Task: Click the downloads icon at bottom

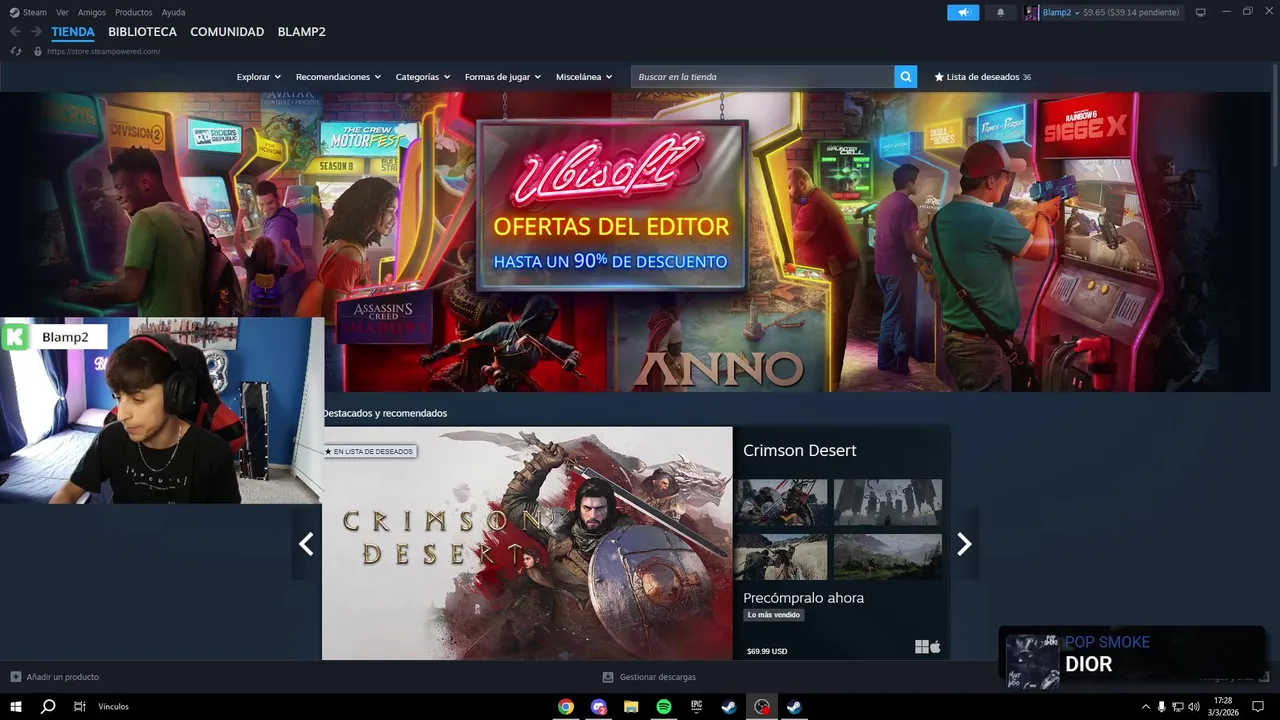Action: pos(608,677)
